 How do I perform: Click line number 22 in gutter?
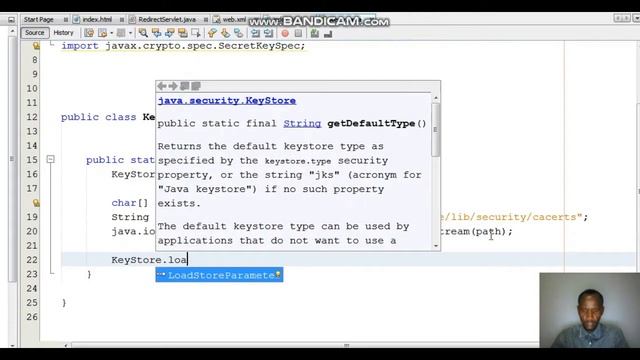pos(32,260)
